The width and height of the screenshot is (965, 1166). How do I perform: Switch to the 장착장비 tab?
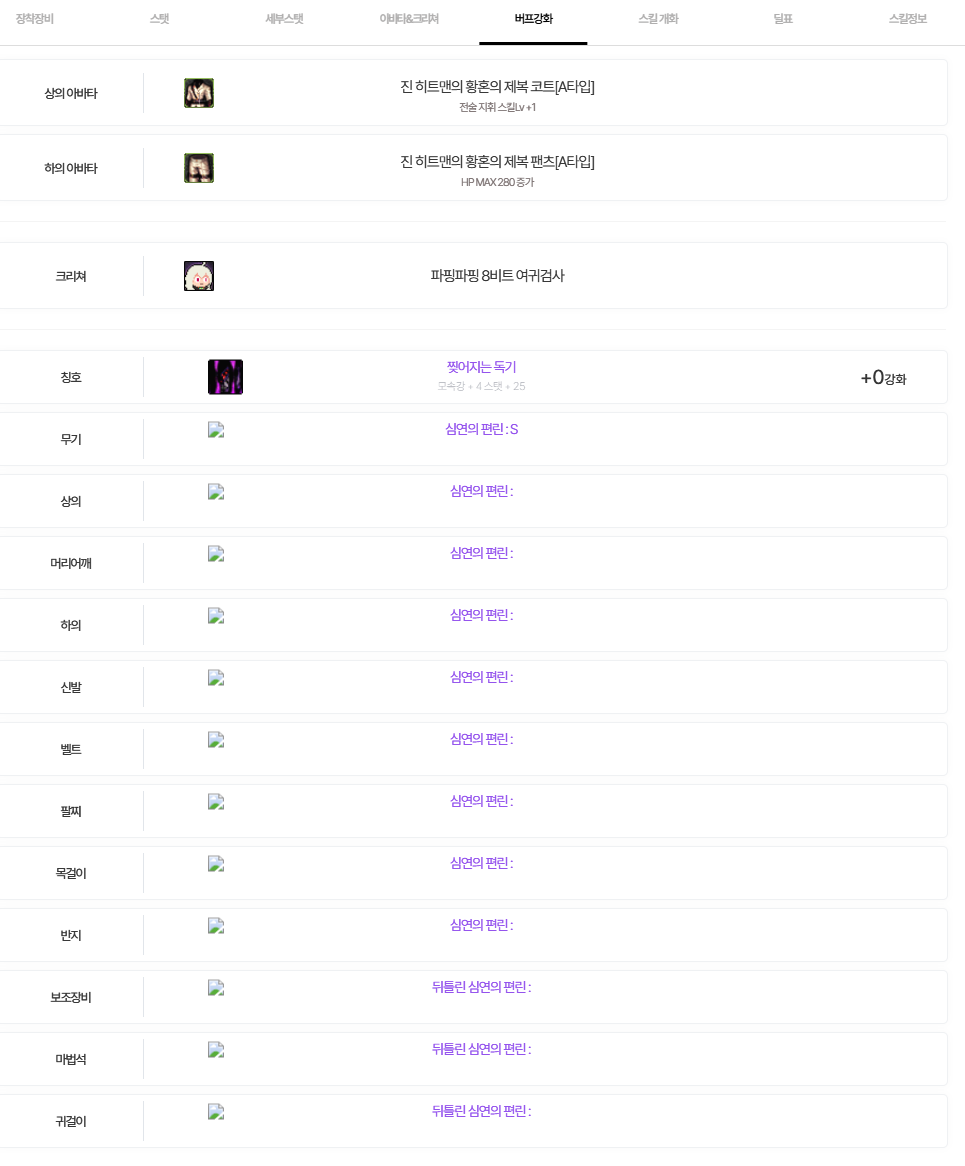pyautogui.click(x=35, y=19)
